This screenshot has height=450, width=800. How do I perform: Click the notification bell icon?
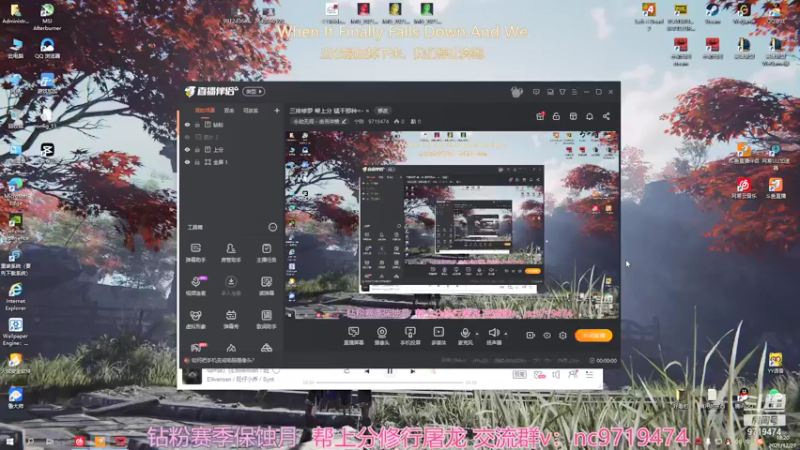pos(589,116)
